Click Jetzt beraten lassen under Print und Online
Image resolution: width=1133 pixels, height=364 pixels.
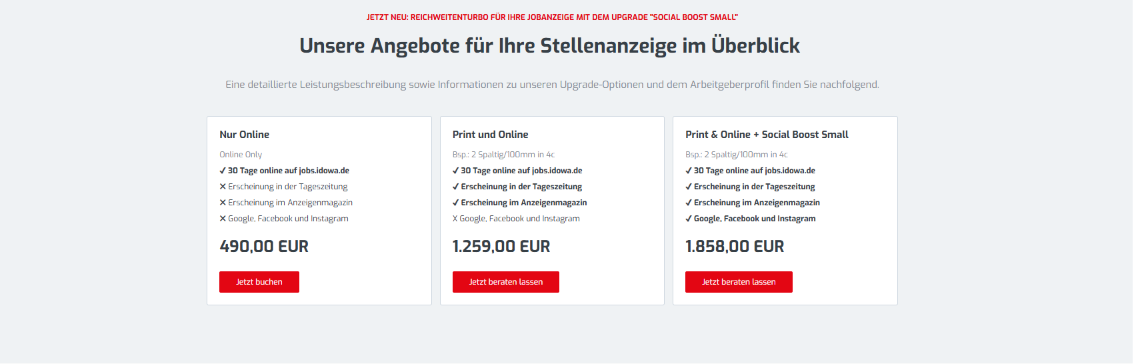(x=506, y=282)
